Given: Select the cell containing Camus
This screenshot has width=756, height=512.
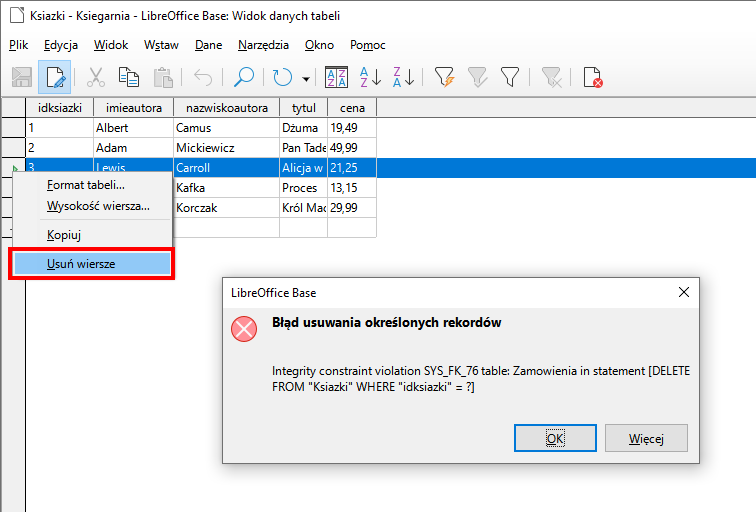Looking at the screenshot, I should 227,128.
